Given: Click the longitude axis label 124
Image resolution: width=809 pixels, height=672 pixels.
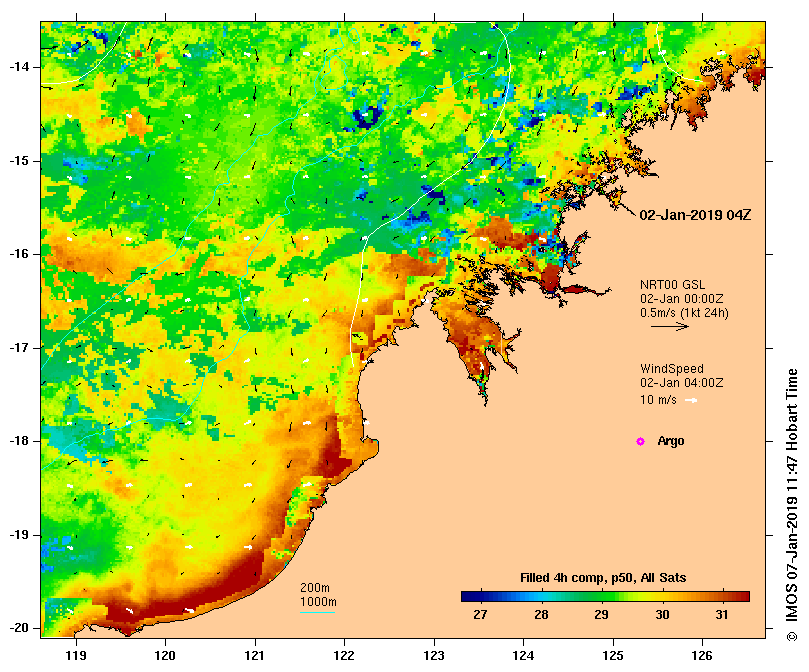Looking at the screenshot, I should tap(524, 656).
